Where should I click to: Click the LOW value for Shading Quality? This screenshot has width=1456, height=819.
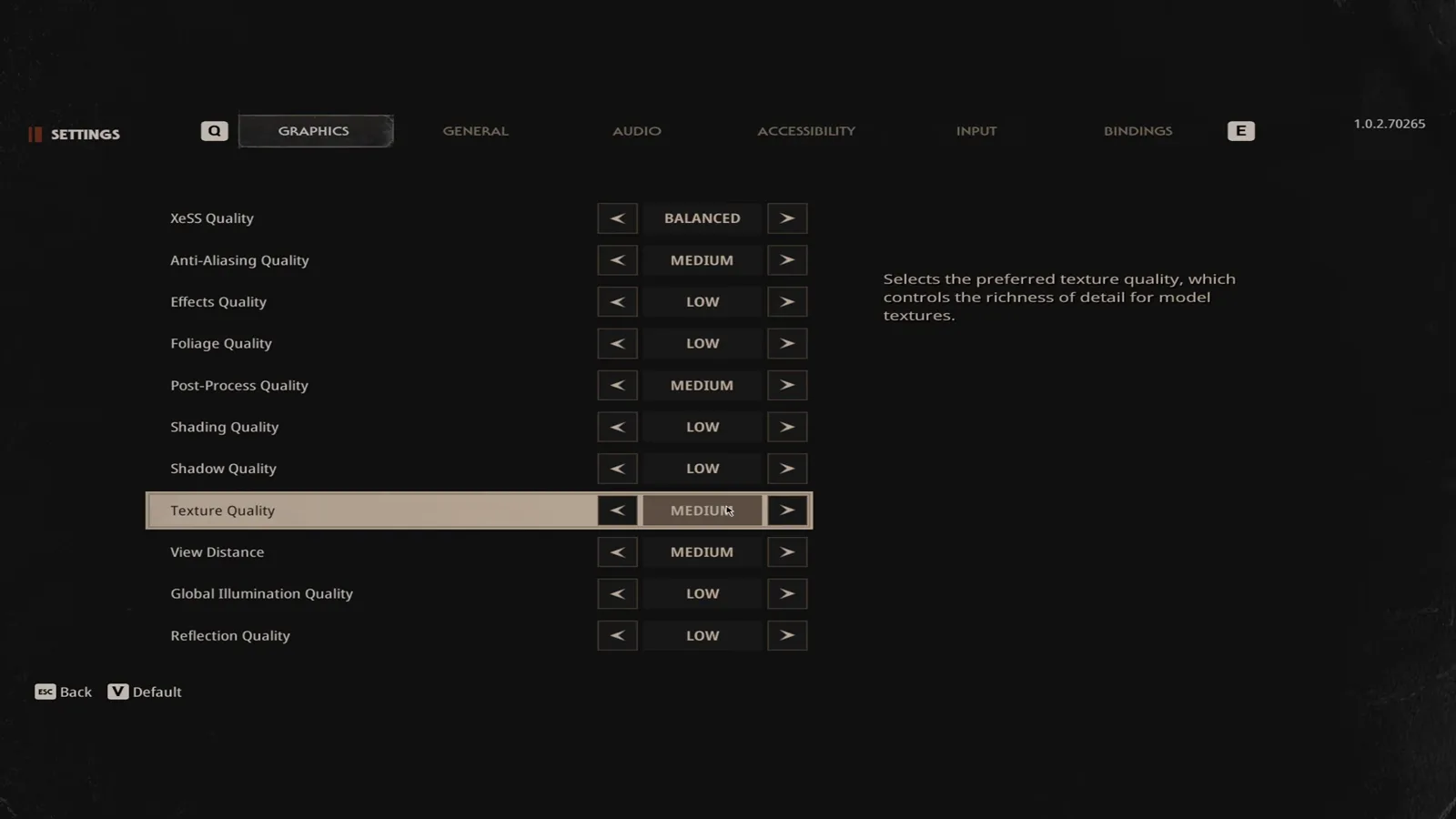tap(703, 427)
